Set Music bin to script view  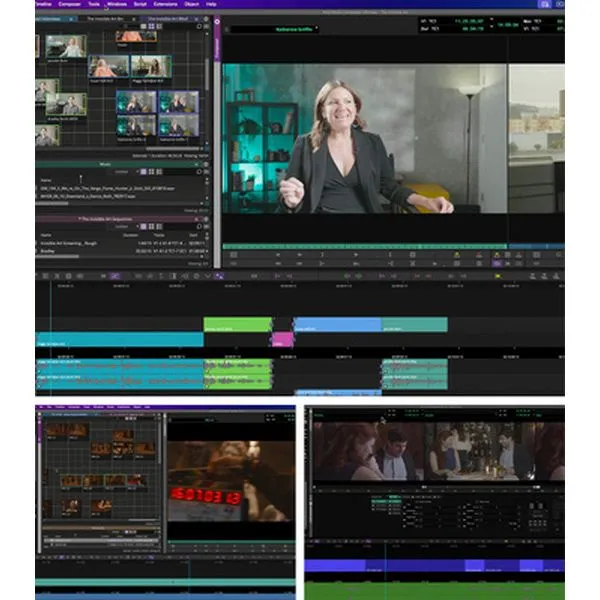tap(159, 172)
